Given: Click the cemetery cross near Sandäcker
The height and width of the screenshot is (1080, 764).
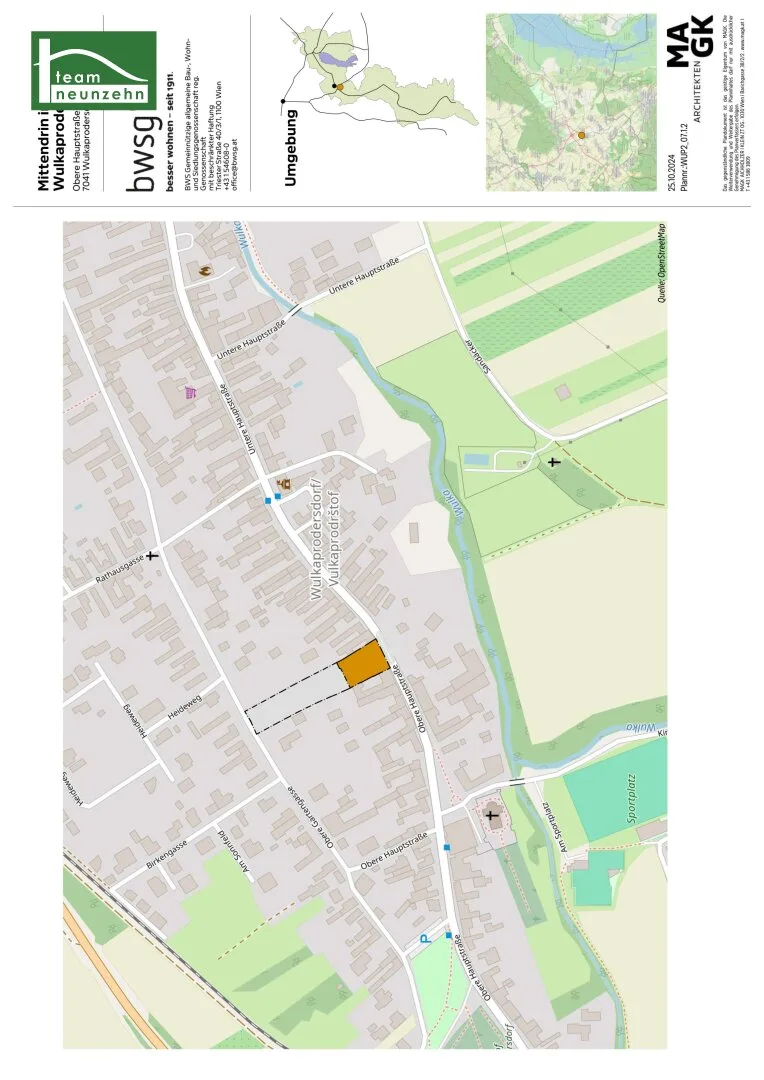Looking at the screenshot, I should pos(553,462).
